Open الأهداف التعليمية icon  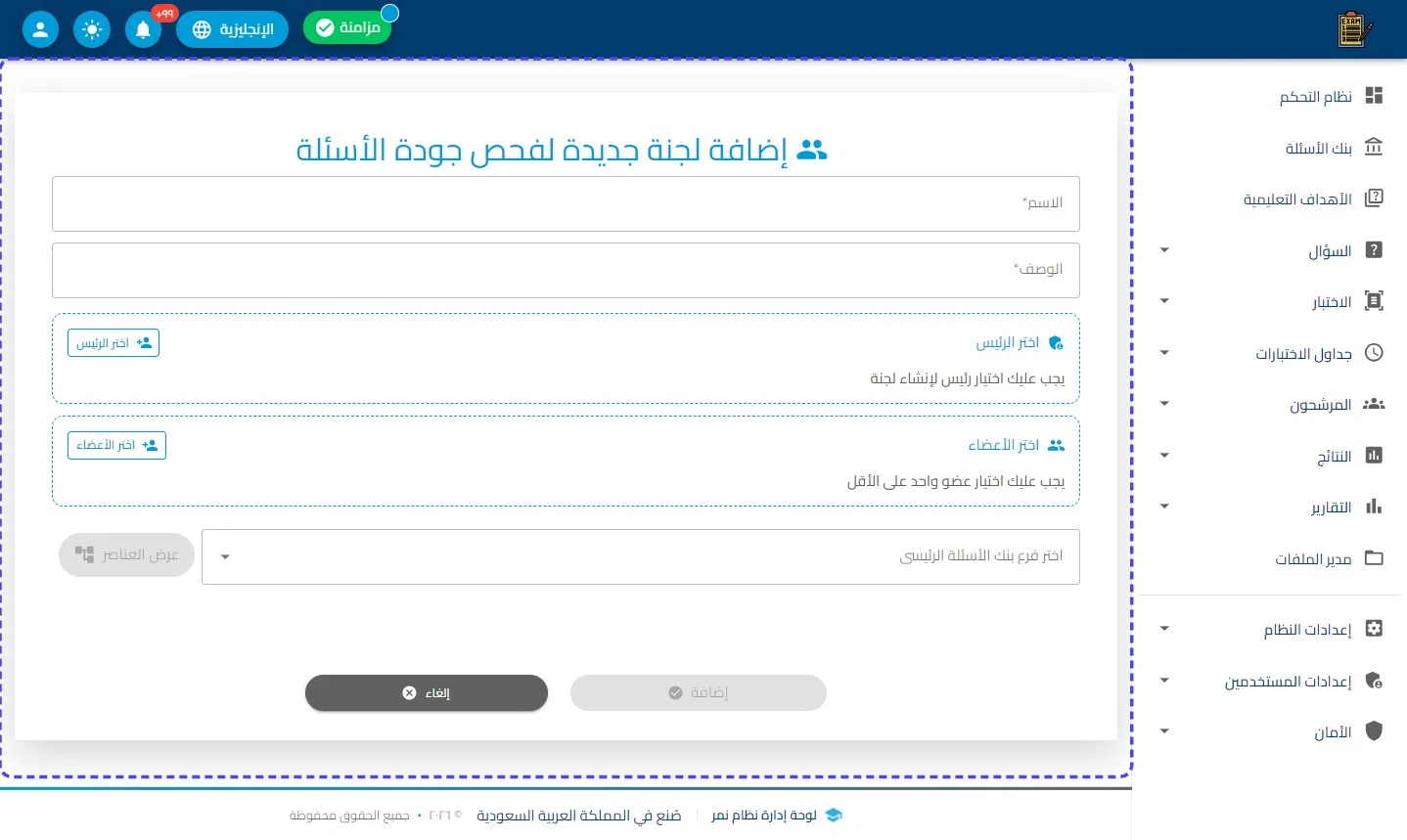click(1374, 199)
